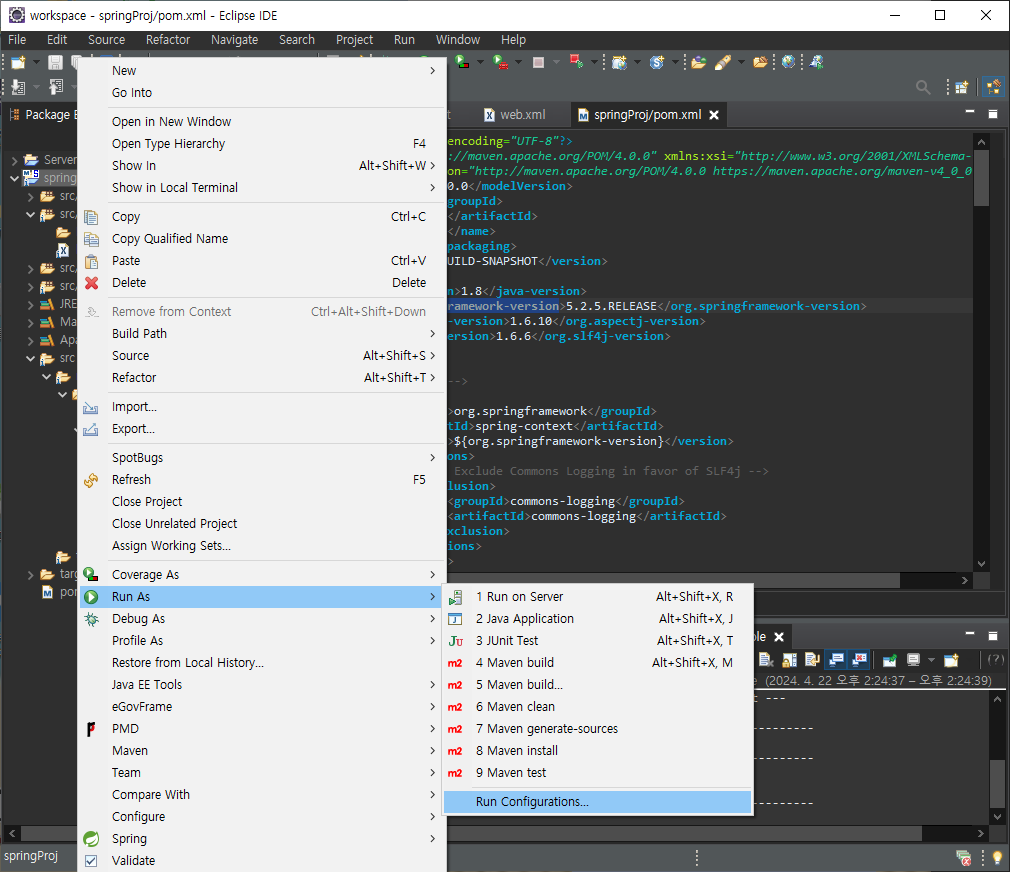This screenshot has height=872, width=1010.
Task: Select Maven generate-sources in submenu
Action: tap(598, 728)
